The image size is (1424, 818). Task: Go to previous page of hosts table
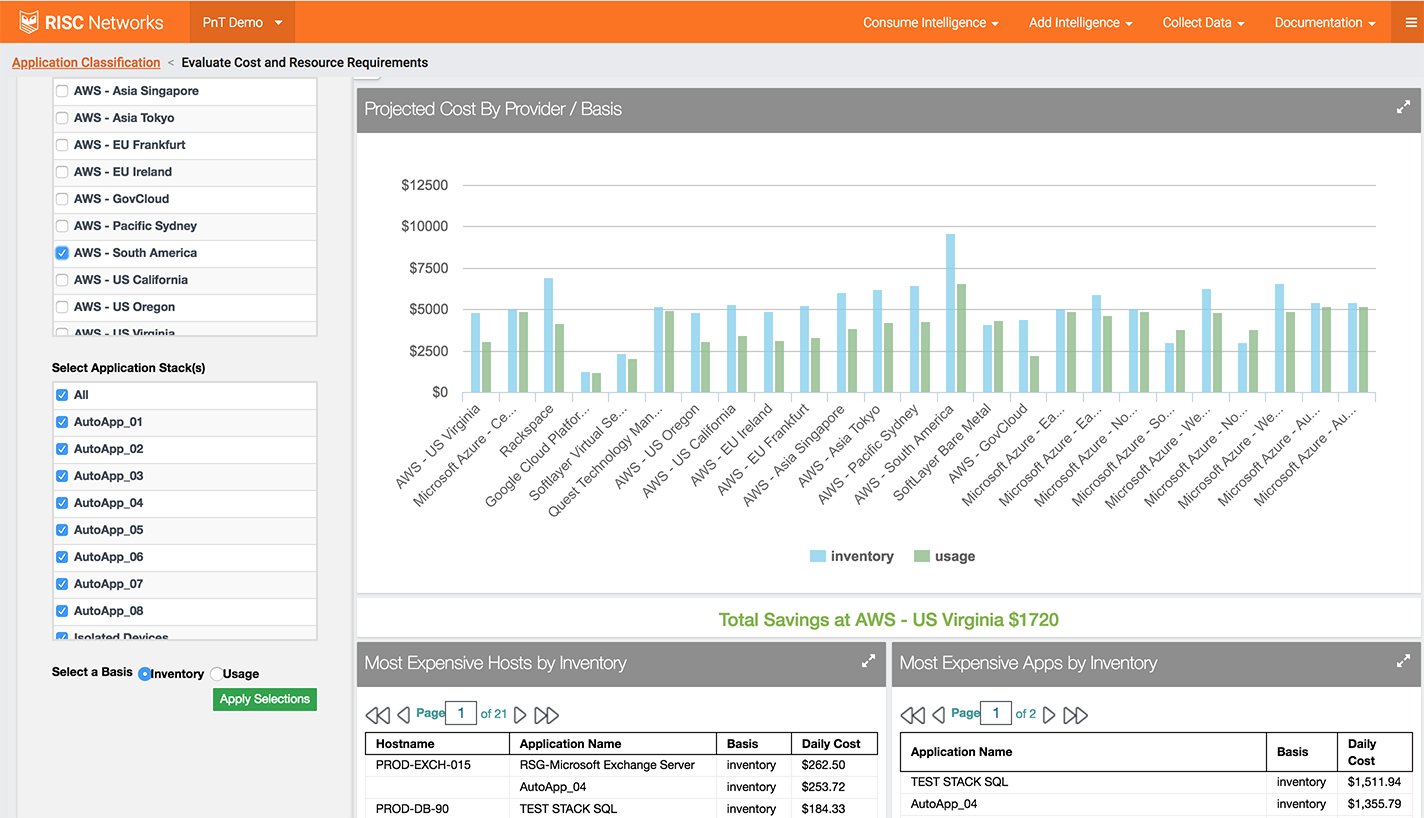pyautogui.click(x=404, y=715)
